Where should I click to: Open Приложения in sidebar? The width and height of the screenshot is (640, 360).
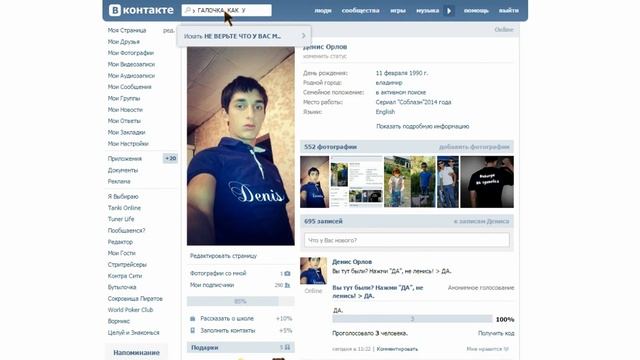coord(124,159)
